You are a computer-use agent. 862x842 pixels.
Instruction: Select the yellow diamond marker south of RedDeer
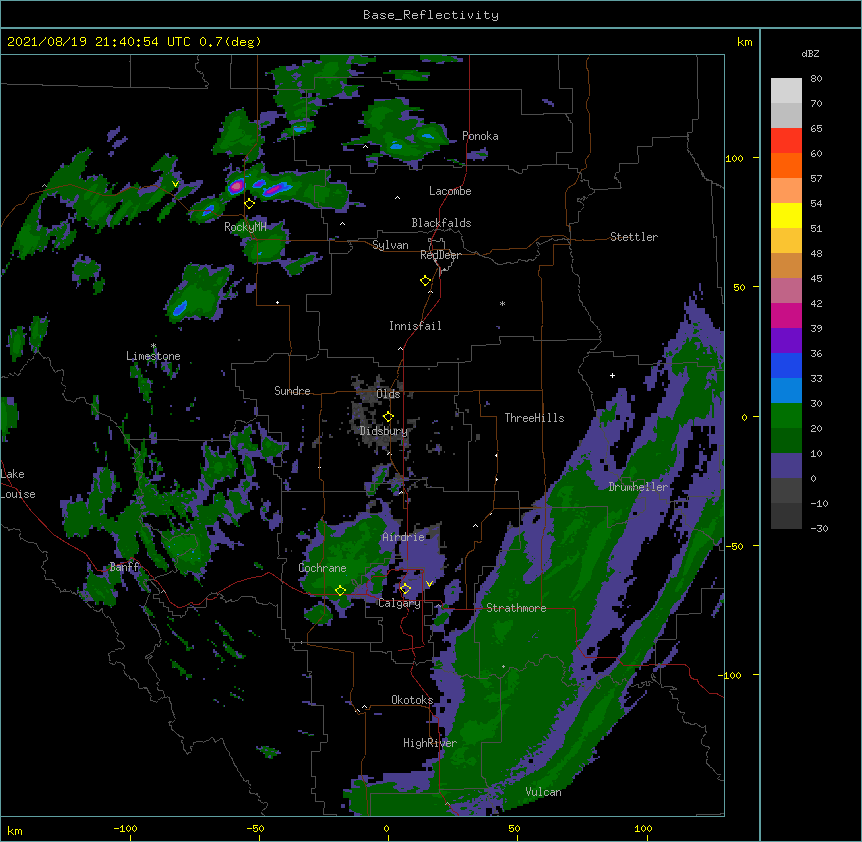(x=426, y=281)
